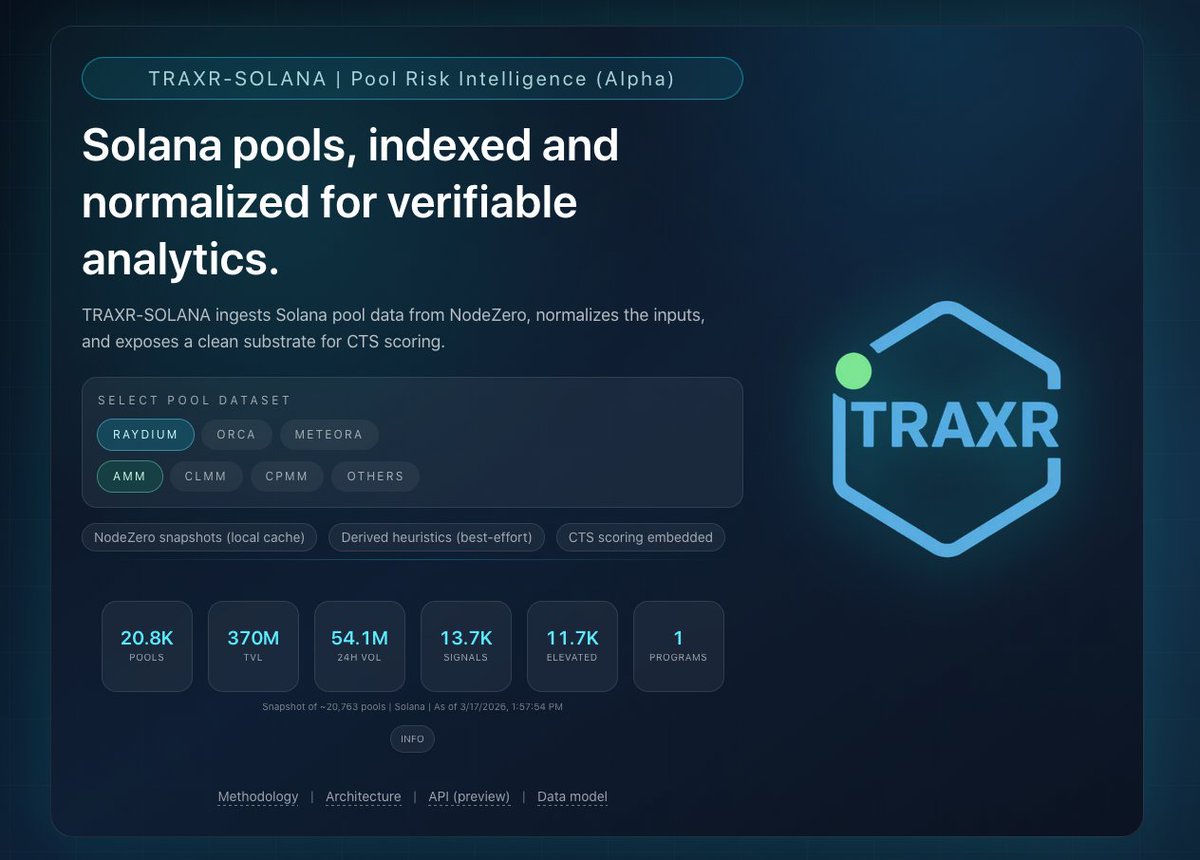Choose the CPMM pool type
The height and width of the screenshot is (860, 1200).
(x=286, y=476)
